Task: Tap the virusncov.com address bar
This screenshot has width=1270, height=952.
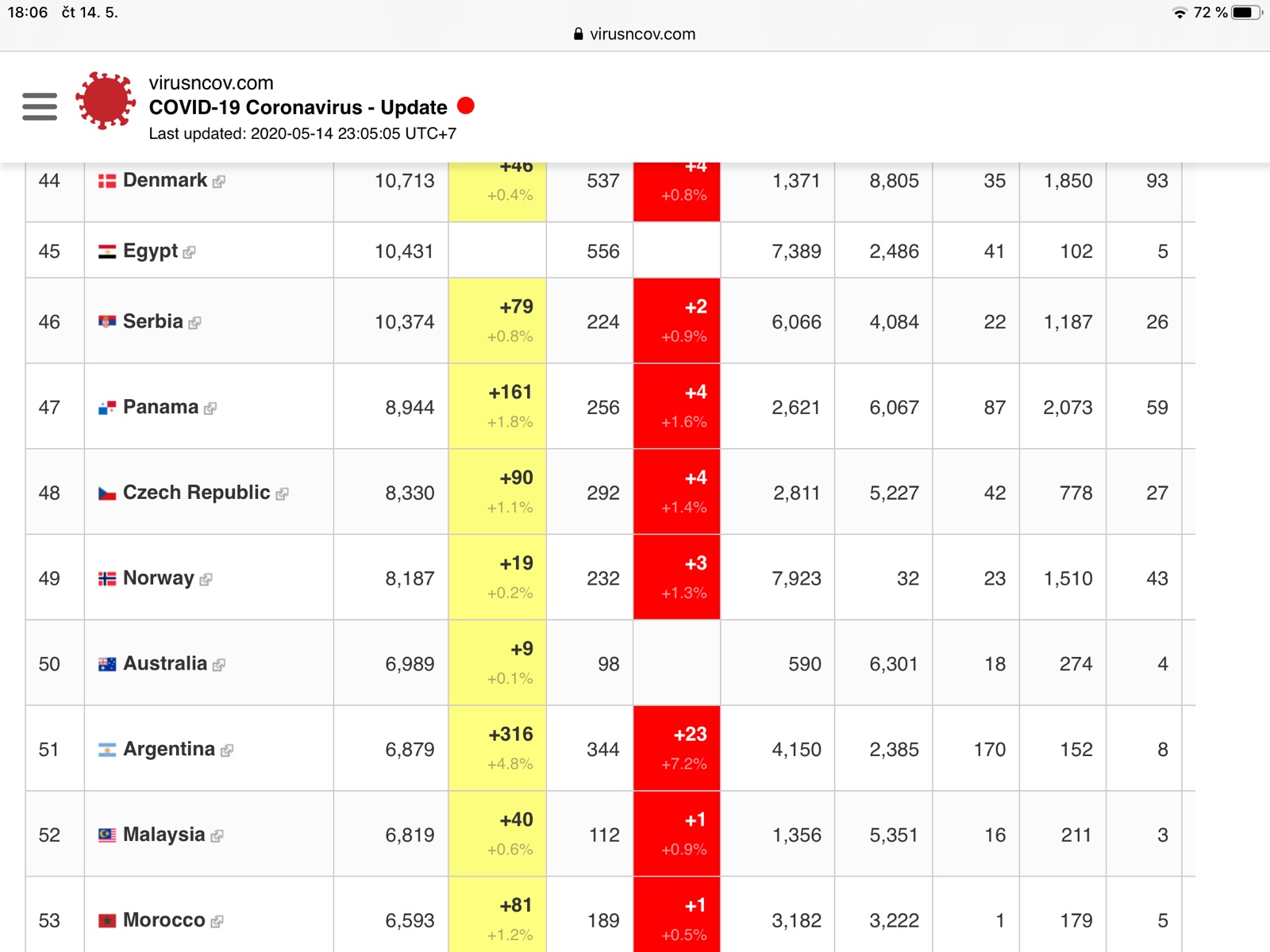Action: (x=634, y=34)
